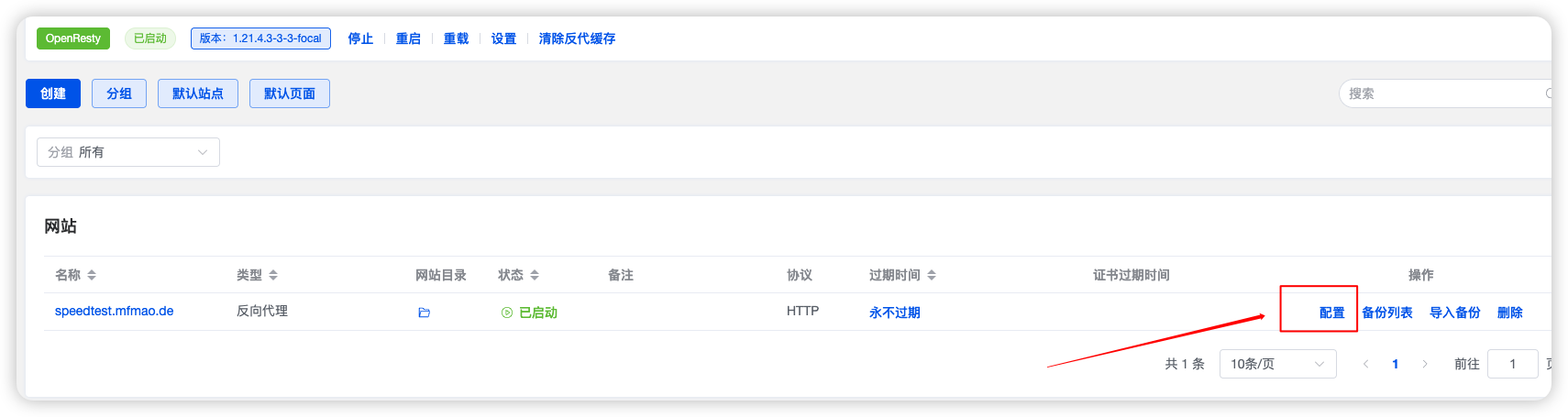Open the 10条/页 page size dropdown

[1277, 364]
